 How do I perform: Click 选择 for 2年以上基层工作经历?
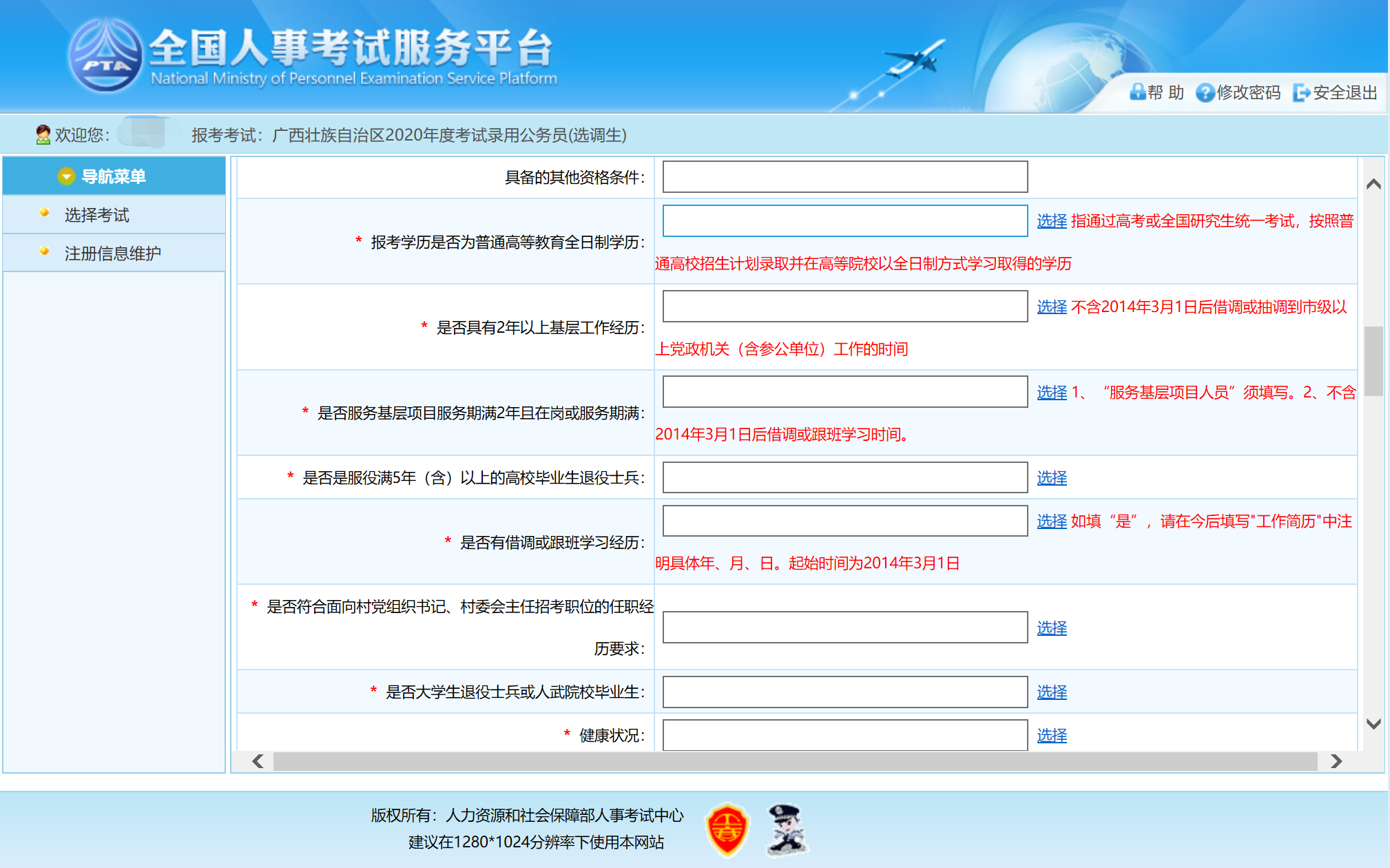tap(1052, 307)
